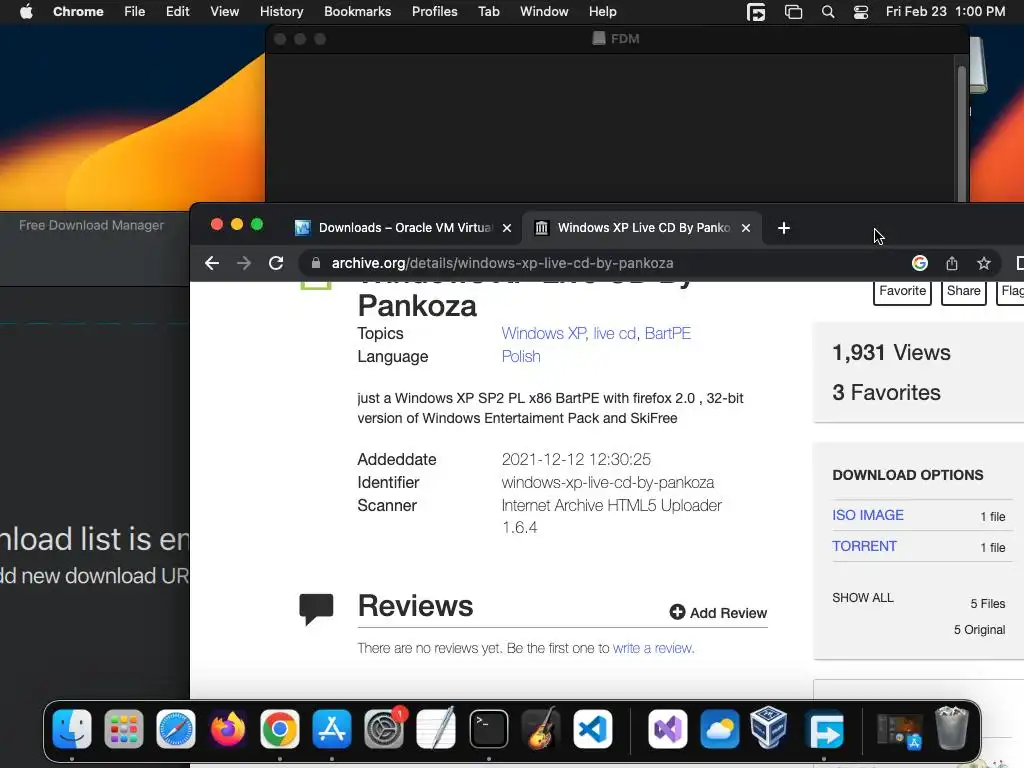Open the Polish language link
Viewport: 1024px width, 768px height.
pos(520,357)
